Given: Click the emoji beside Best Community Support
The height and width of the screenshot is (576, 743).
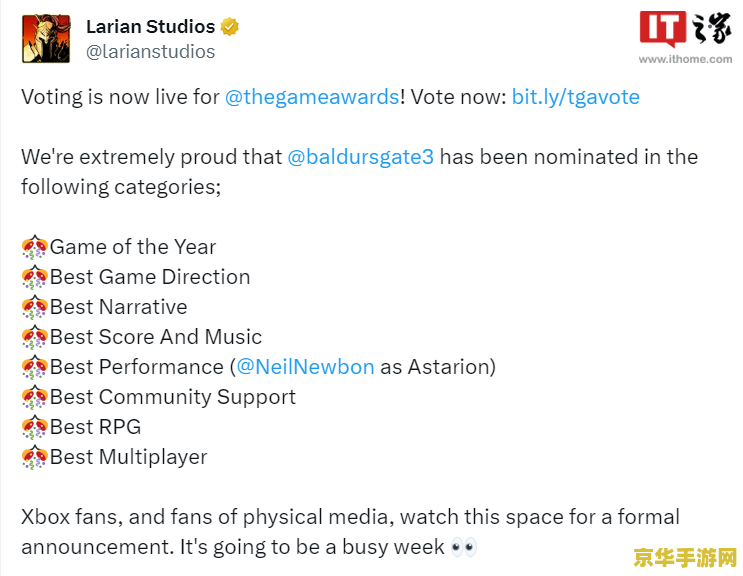Looking at the screenshot, I should (34, 397).
